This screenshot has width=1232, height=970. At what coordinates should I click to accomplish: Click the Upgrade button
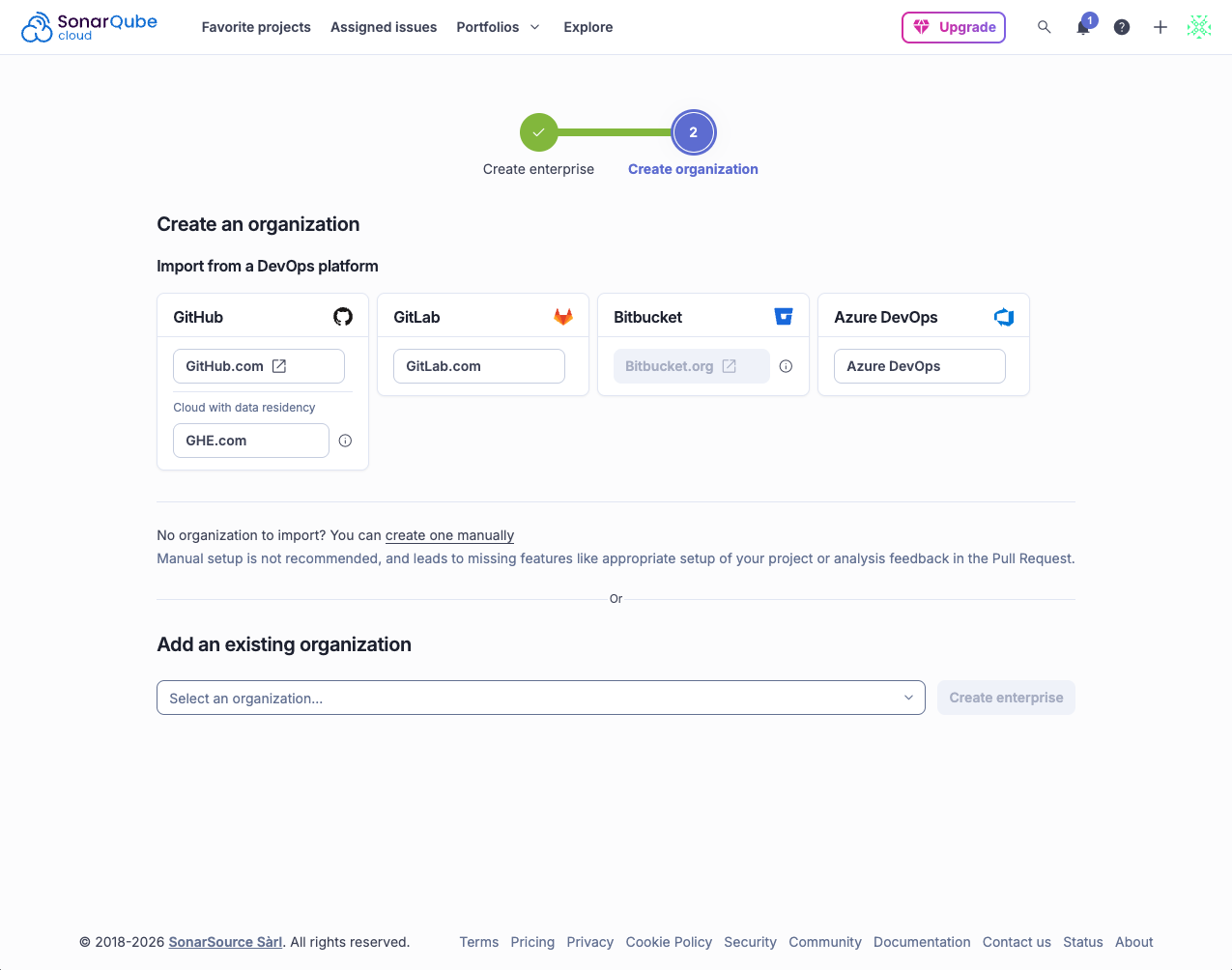pos(954,27)
